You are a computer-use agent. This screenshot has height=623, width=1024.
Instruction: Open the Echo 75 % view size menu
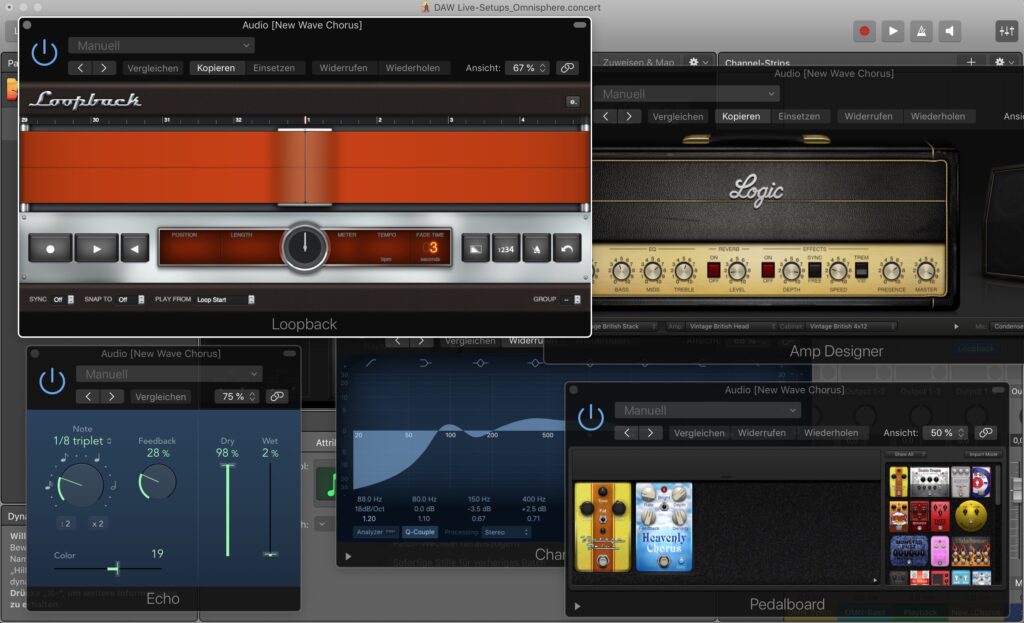[x=236, y=396]
